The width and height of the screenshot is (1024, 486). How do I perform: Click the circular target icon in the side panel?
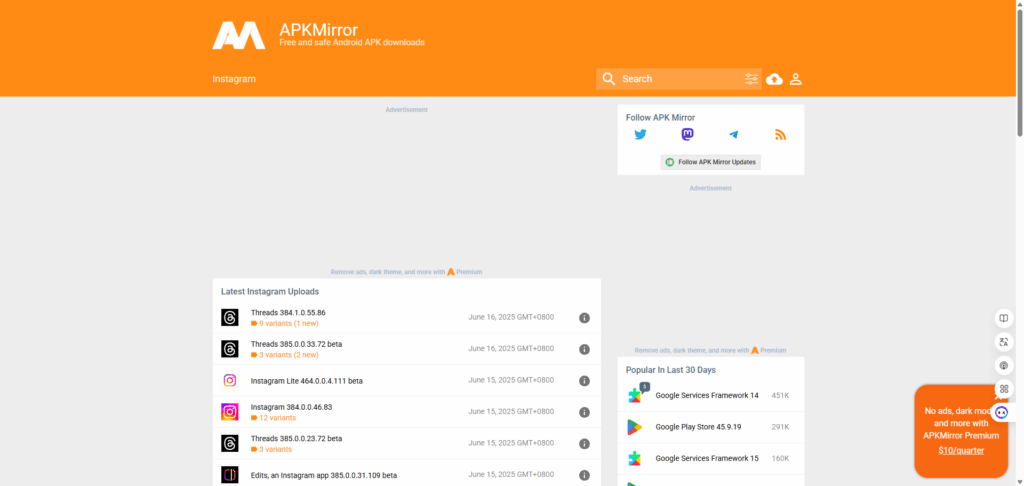coord(1004,365)
